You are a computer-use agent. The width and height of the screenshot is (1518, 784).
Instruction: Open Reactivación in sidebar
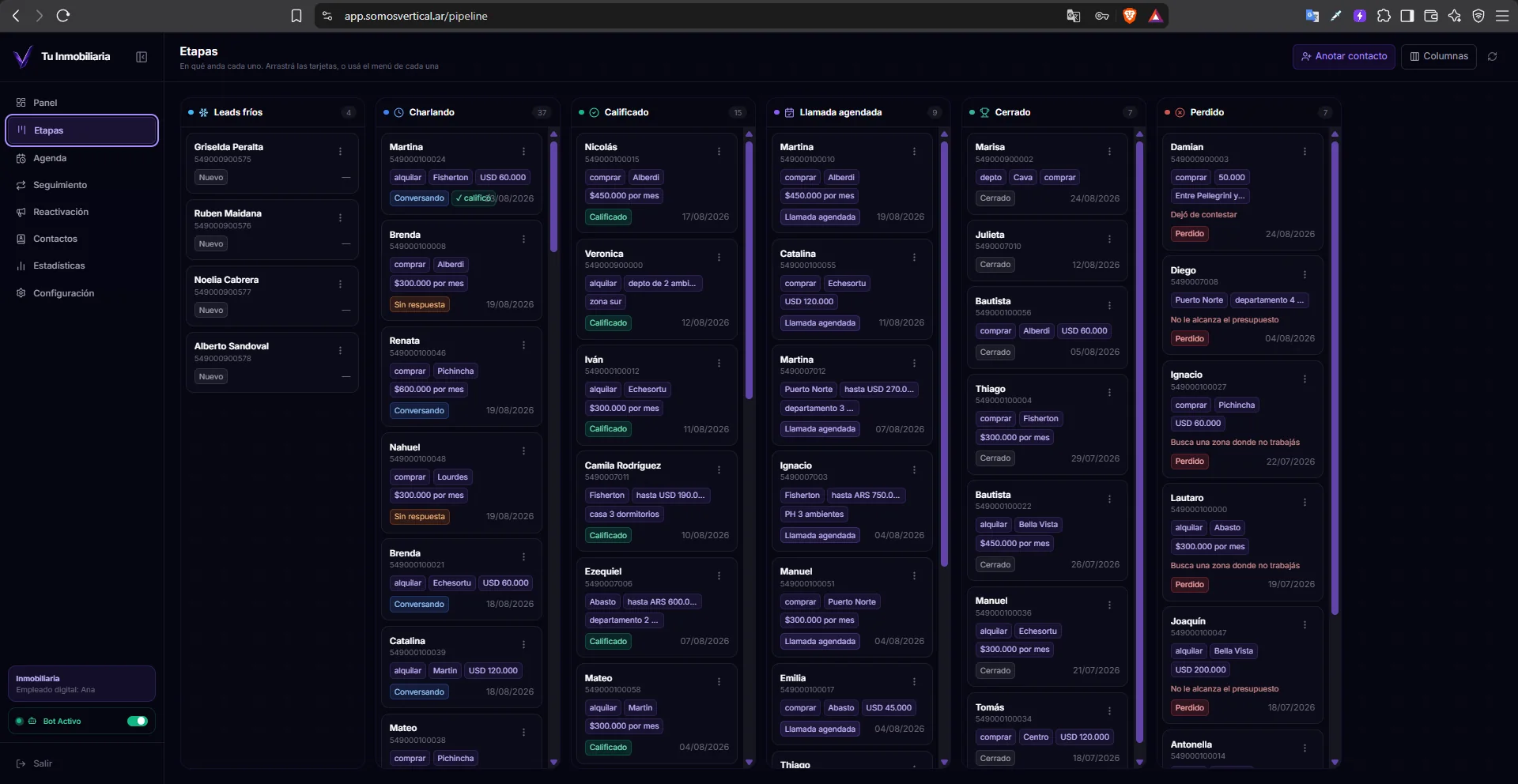point(82,212)
